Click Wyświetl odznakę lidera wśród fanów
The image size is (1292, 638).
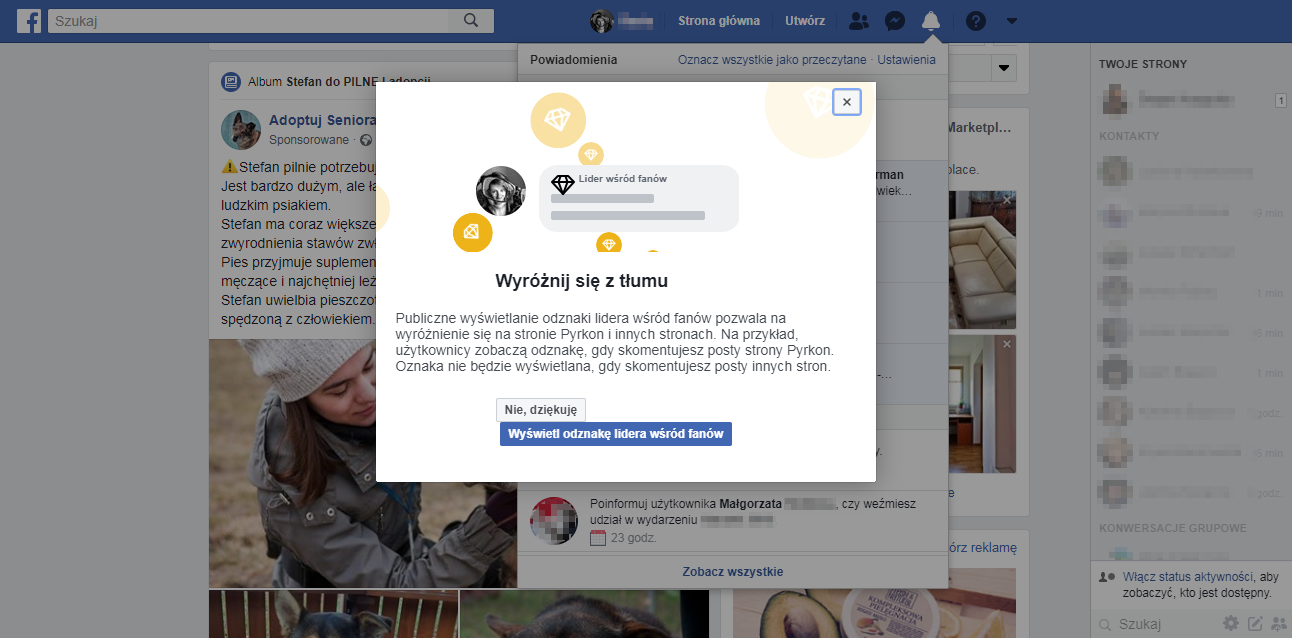[616, 434]
